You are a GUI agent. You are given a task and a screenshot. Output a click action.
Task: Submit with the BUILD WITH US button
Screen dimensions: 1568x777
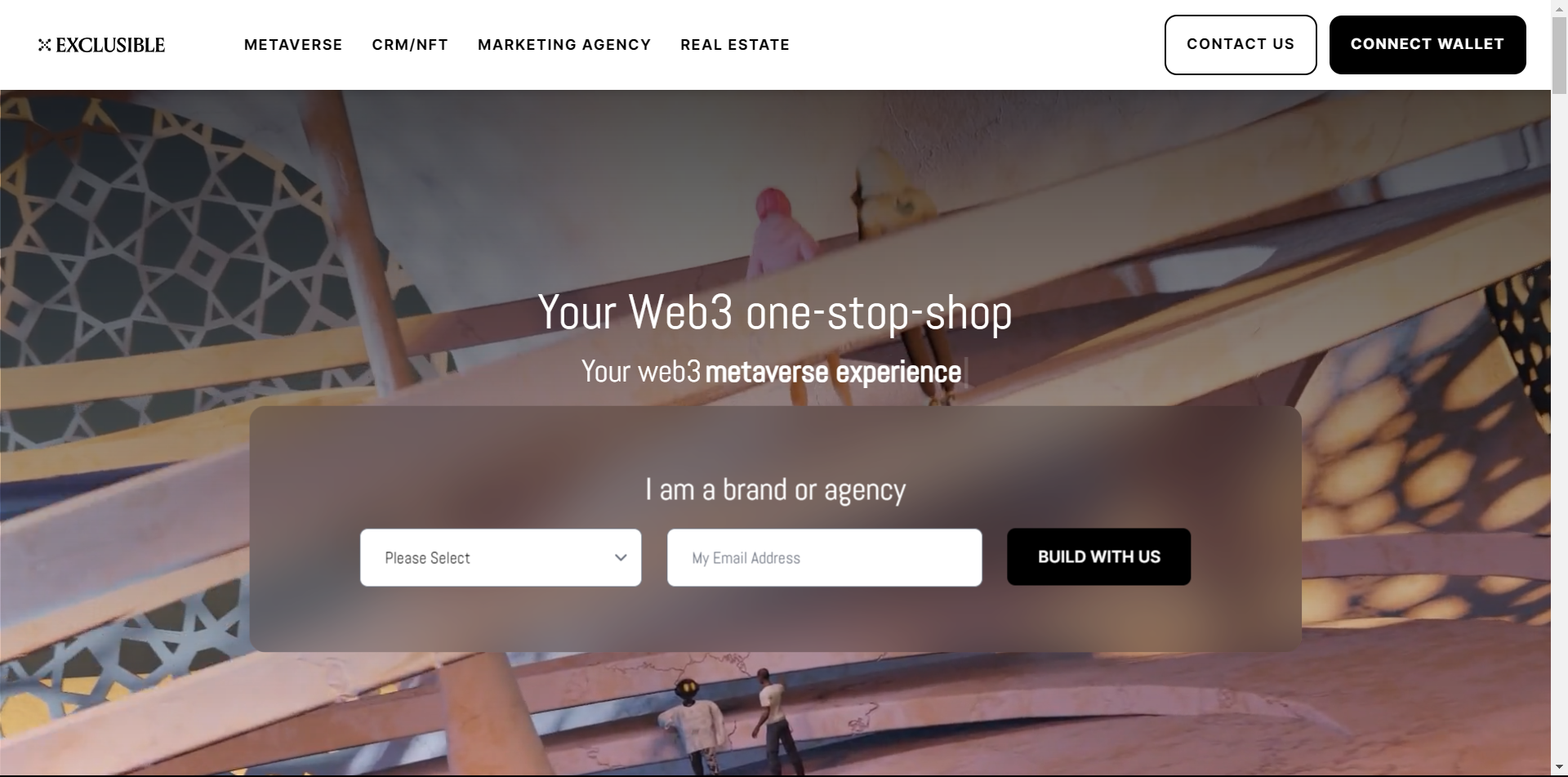point(1098,556)
